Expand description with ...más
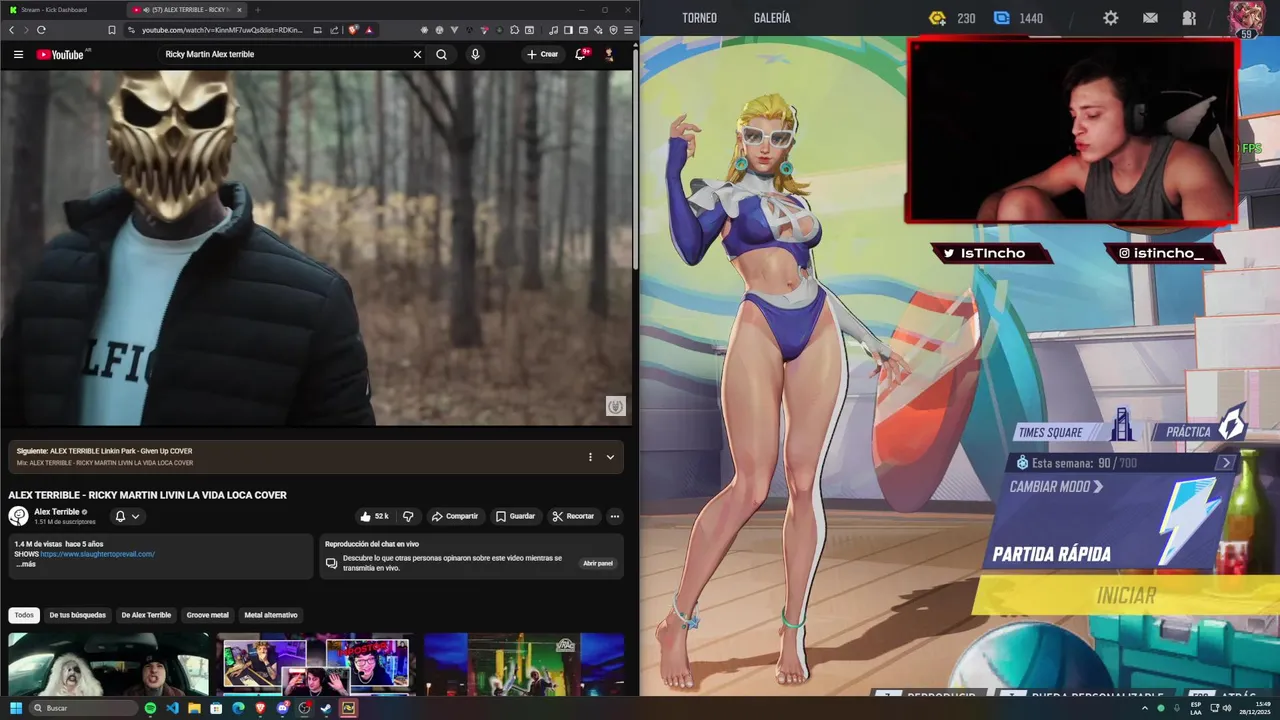 pos(25,564)
